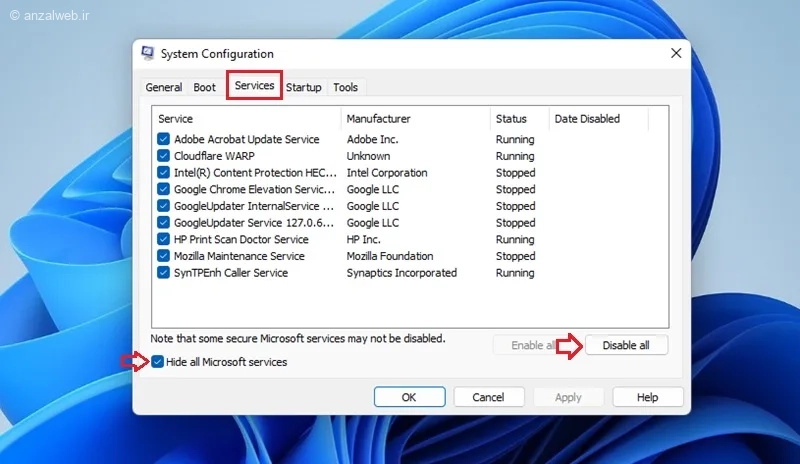Uncheck HP Print Scan Doctor Service
Screen dimensions: 800x464
(x=163, y=239)
